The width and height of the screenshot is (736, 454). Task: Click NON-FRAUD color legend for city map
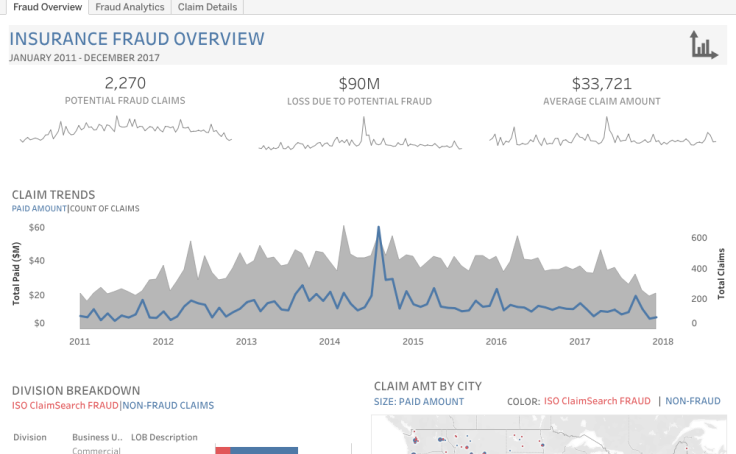tap(693, 401)
